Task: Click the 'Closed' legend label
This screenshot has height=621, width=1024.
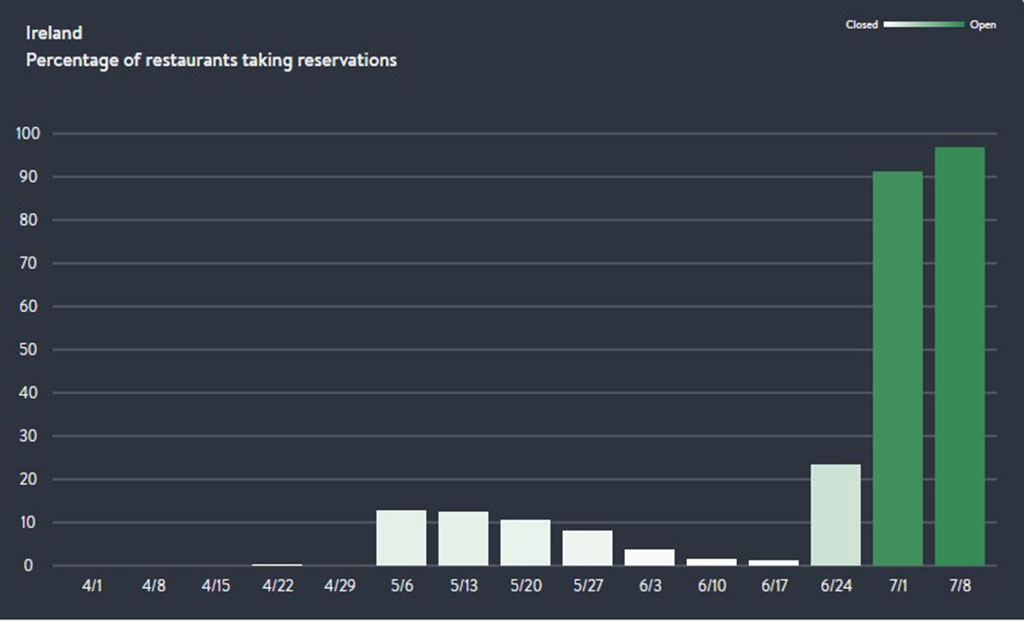Action: click(861, 25)
